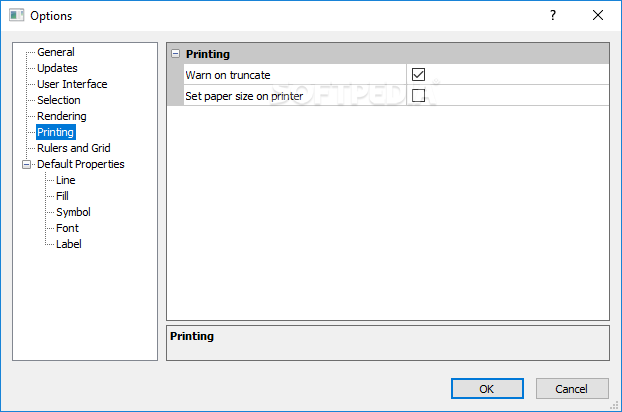Select Fill under Default Properties

tap(63, 196)
